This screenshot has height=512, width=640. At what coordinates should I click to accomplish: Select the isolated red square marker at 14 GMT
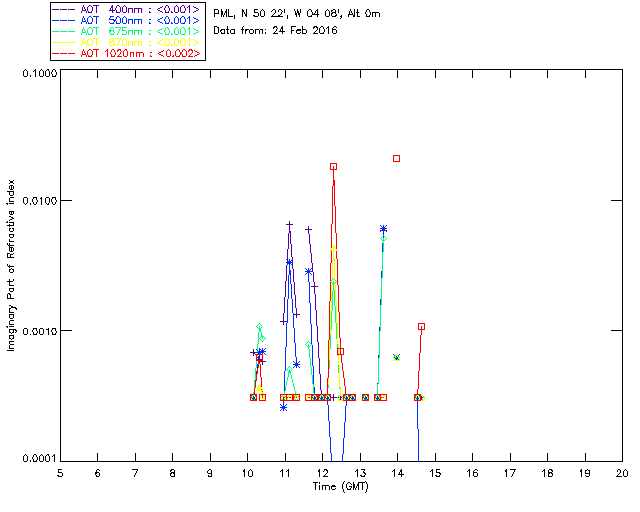pyautogui.click(x=396, y=158)
